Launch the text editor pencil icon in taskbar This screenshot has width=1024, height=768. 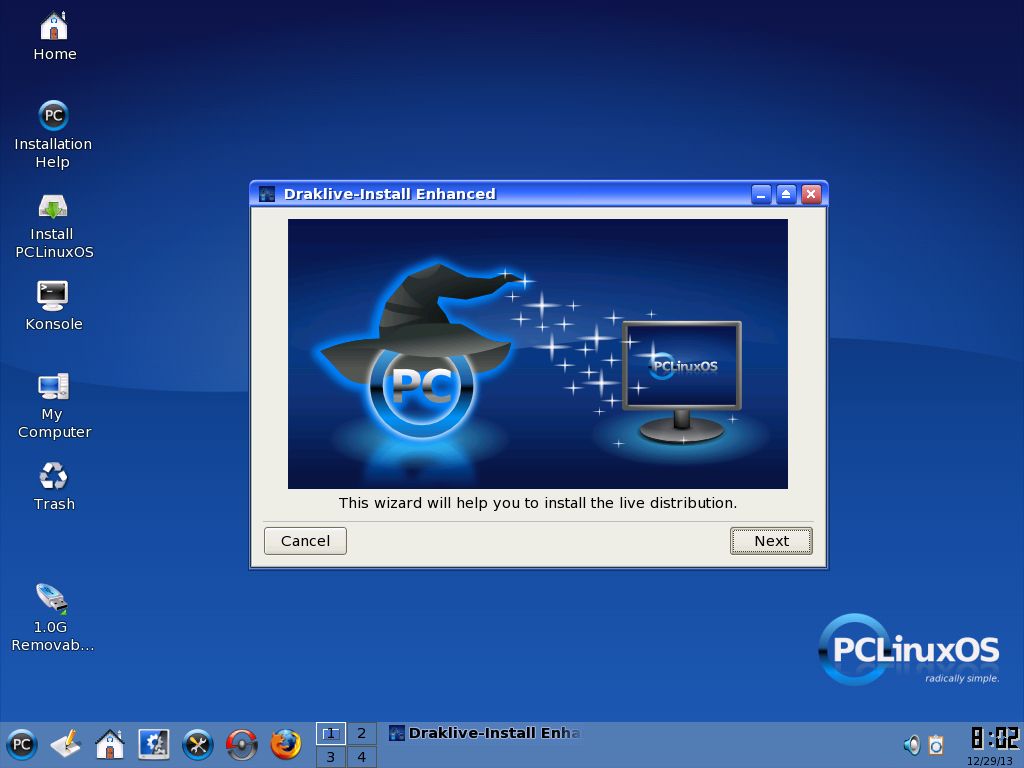pyautogui.click(x=65, y=744)
